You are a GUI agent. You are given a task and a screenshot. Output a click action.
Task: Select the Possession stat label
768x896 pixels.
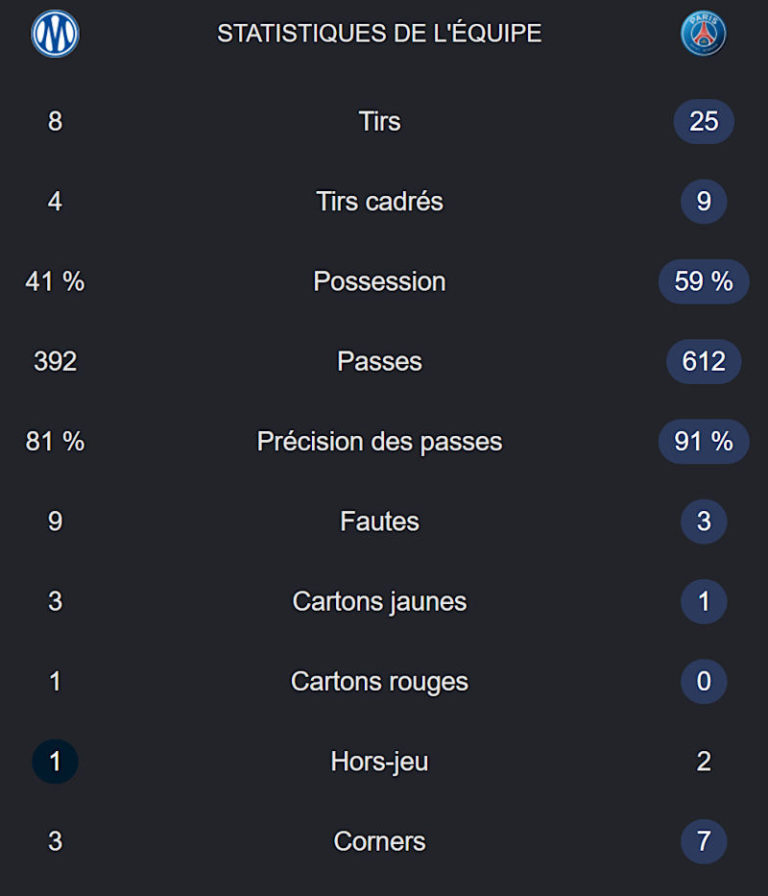point(379,281)
